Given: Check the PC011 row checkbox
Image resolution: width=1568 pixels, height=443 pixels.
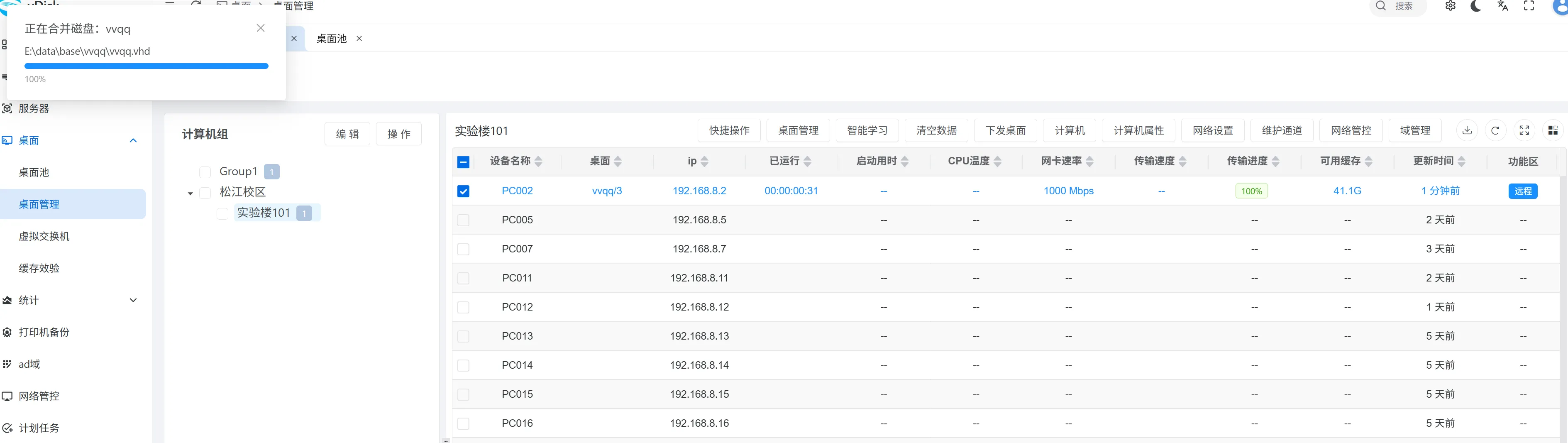Looking at the screenshot, I should (463, 278).
